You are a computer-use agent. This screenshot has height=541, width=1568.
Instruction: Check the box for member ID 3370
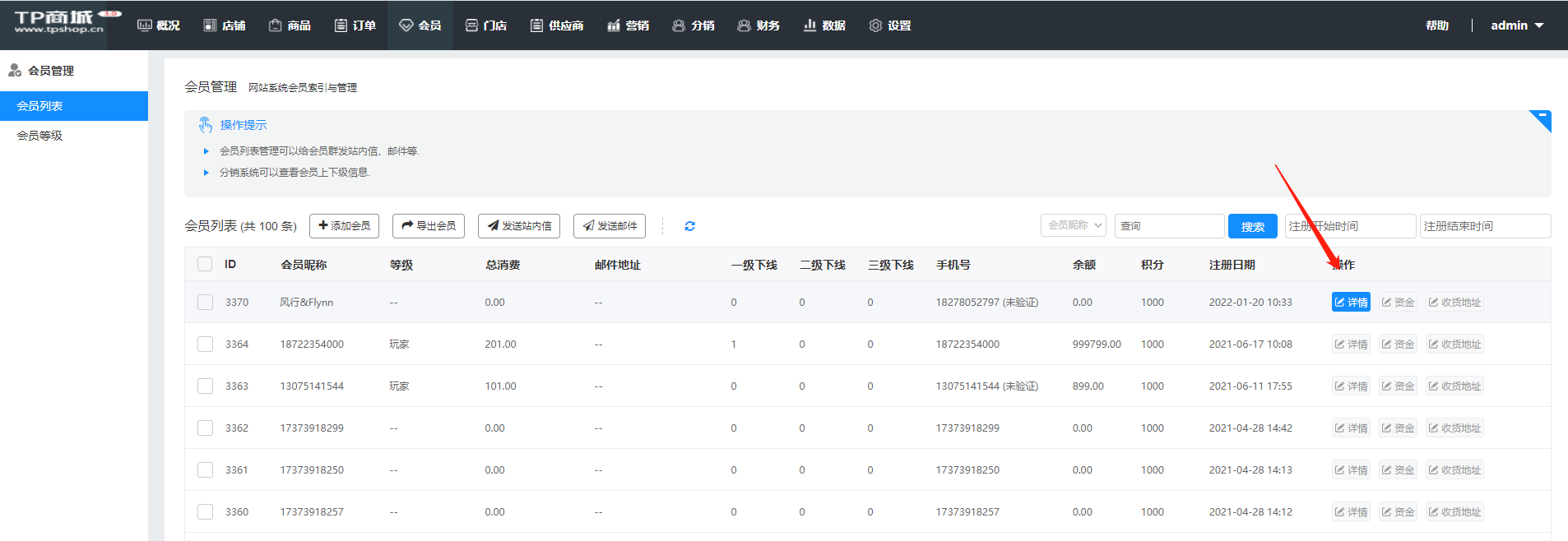[x=205, y=303]
